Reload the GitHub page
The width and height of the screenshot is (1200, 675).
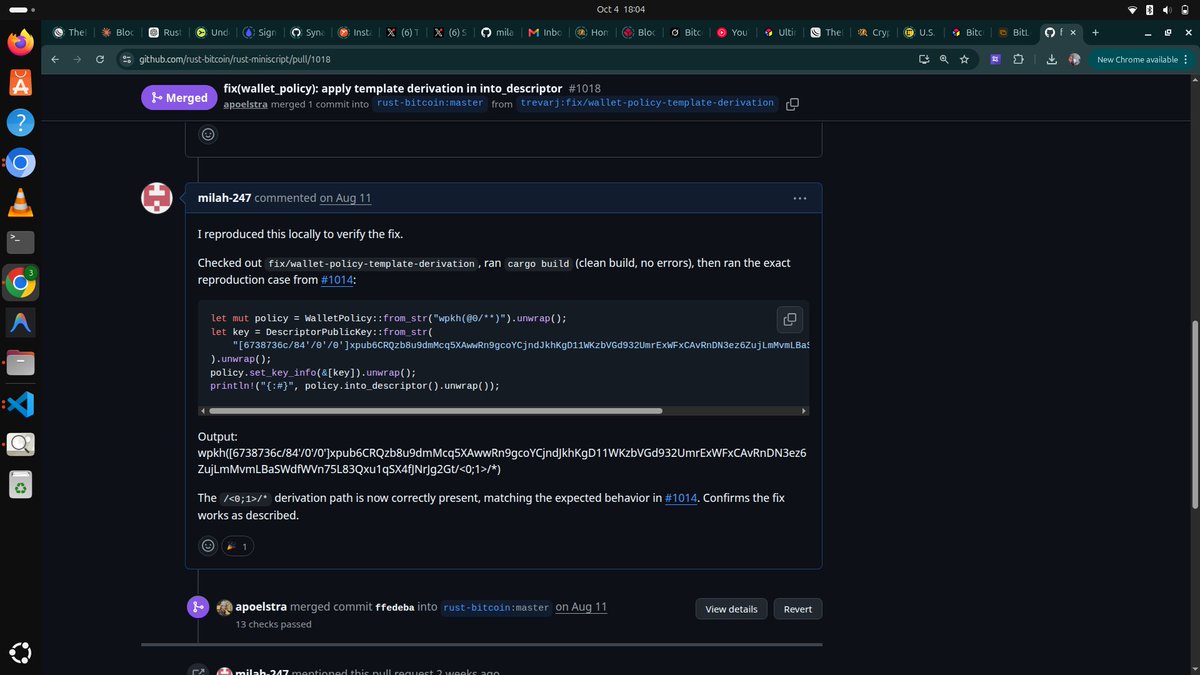(x=100, y=59)
